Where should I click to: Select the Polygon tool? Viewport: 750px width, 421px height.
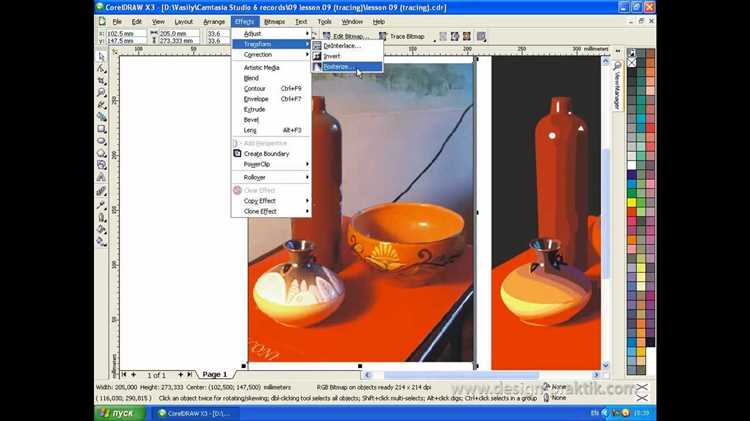click(101, 153)
